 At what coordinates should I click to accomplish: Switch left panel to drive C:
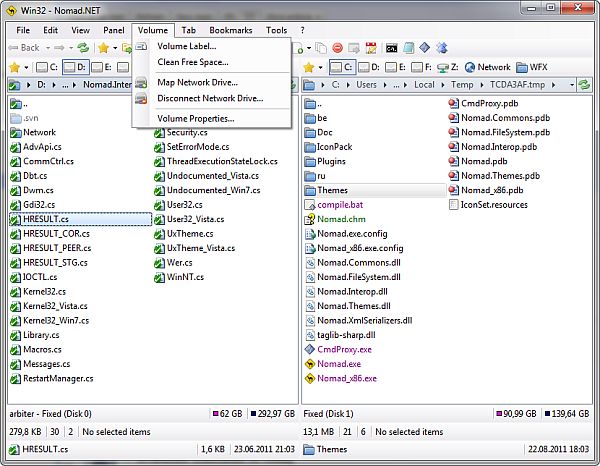coord(47,67)
